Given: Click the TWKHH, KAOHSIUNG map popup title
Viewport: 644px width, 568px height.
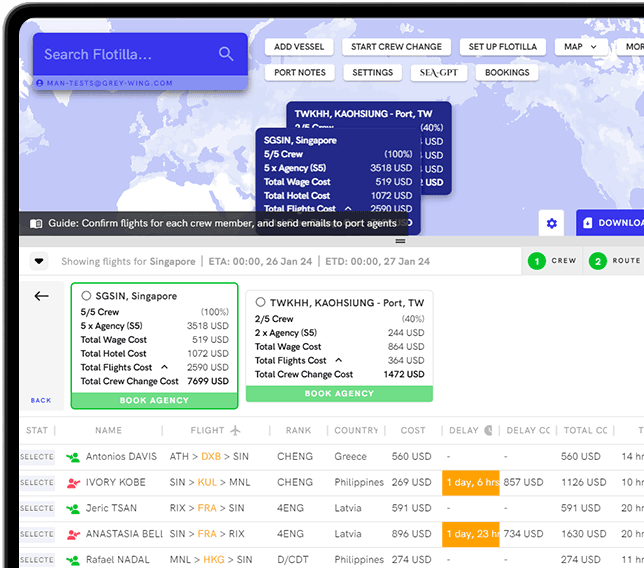Looking at the screenshot, I should (x=363, y=114).
